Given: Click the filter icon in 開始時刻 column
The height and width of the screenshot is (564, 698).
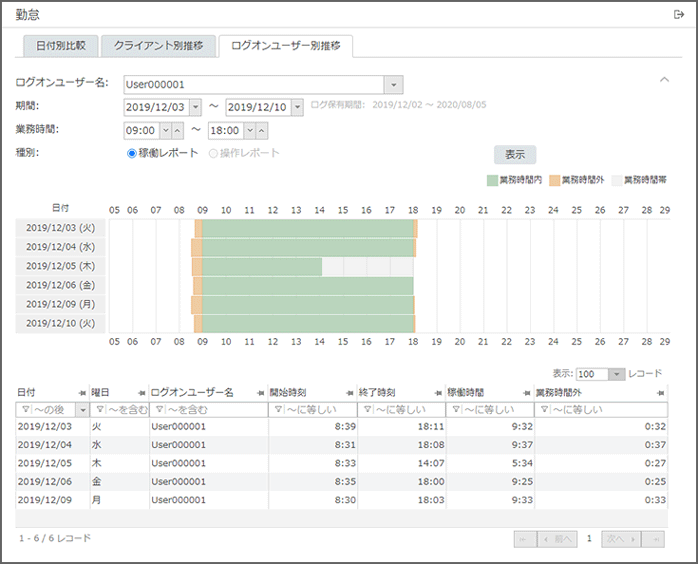Looking at the screenshot, I should [x=278, y=409].
